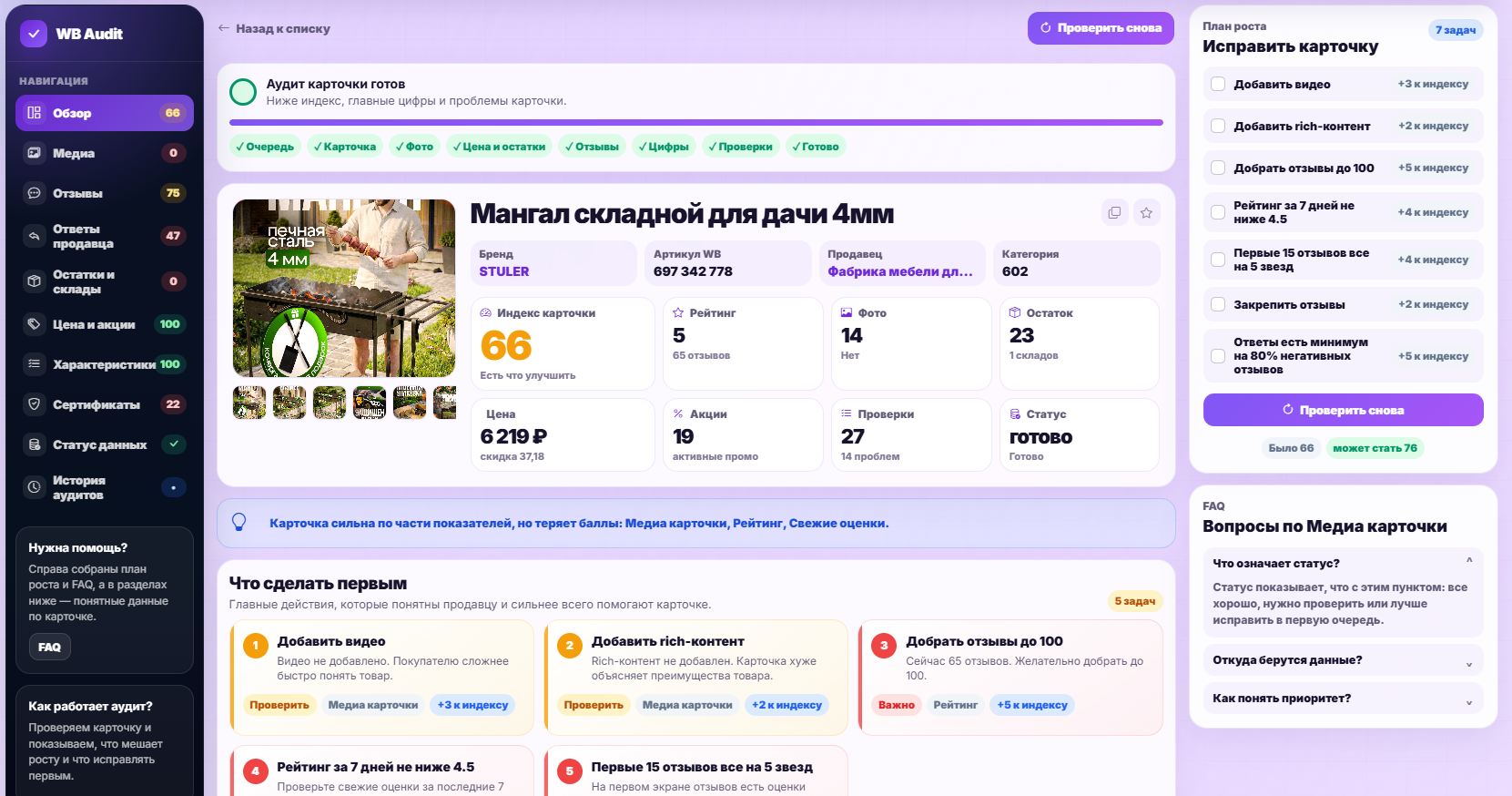Open the Обзор navigation section

pos(105,113)
